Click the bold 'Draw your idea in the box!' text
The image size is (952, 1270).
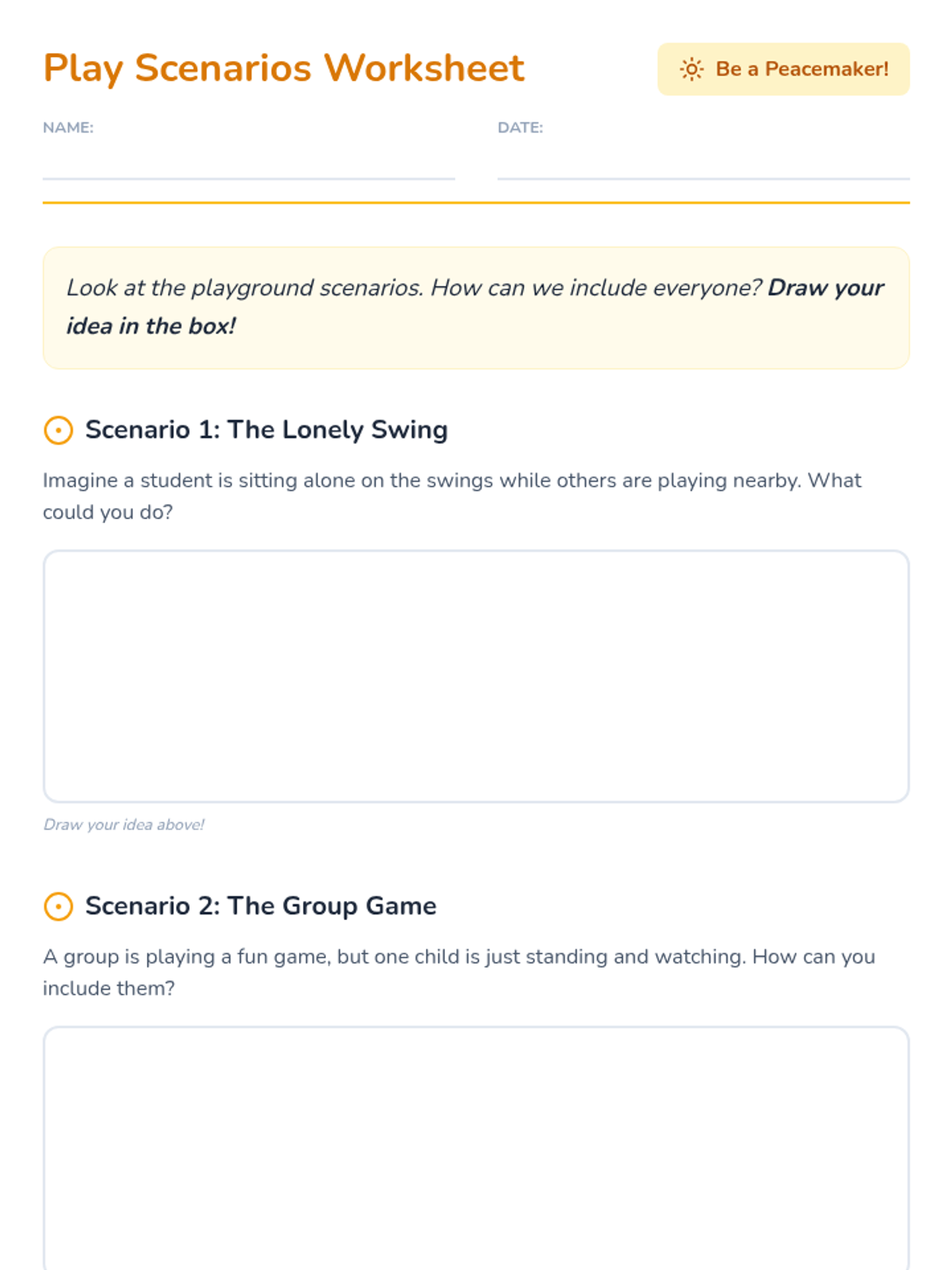[x=474, y=306]
